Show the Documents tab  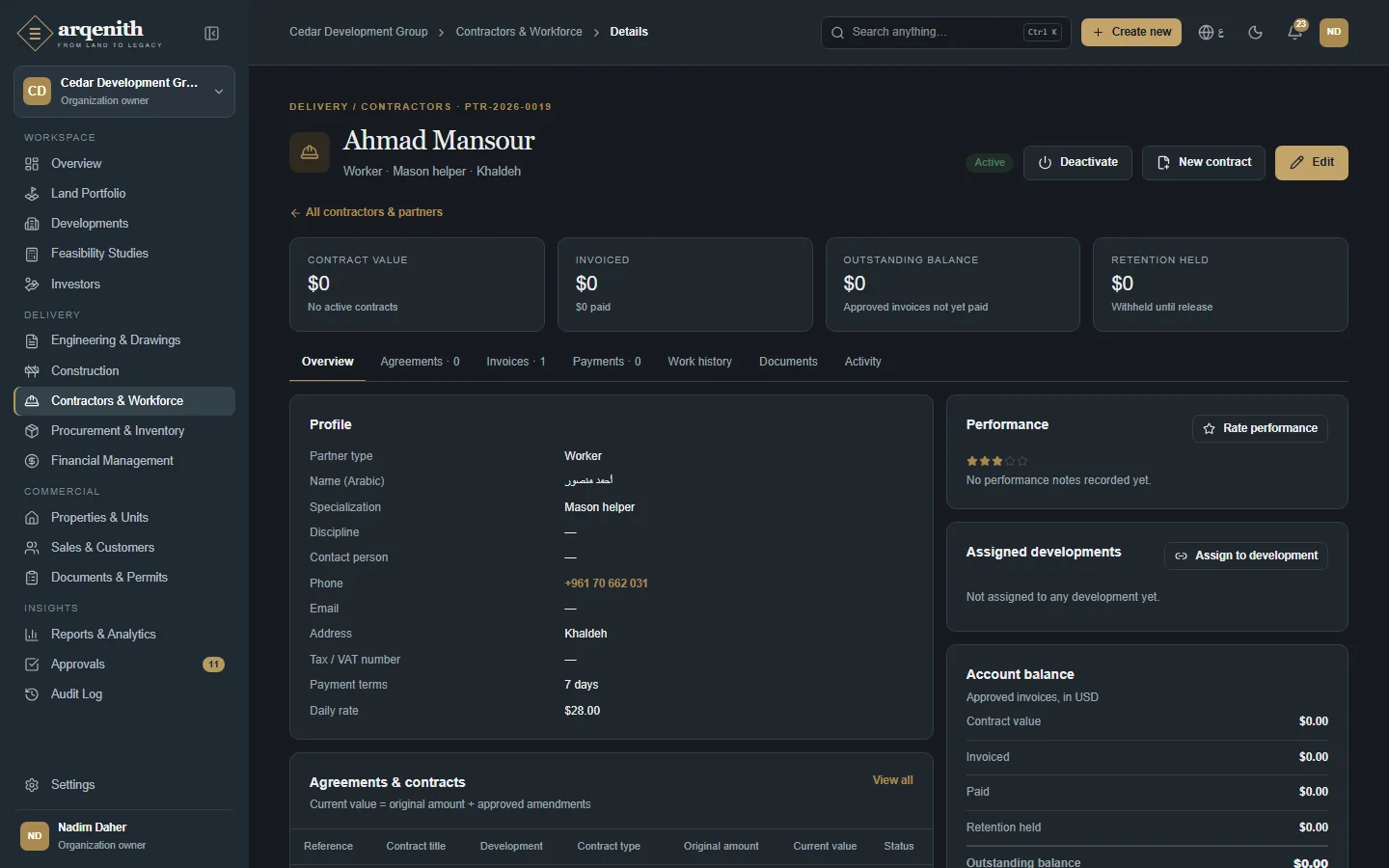tap(788, 362)
